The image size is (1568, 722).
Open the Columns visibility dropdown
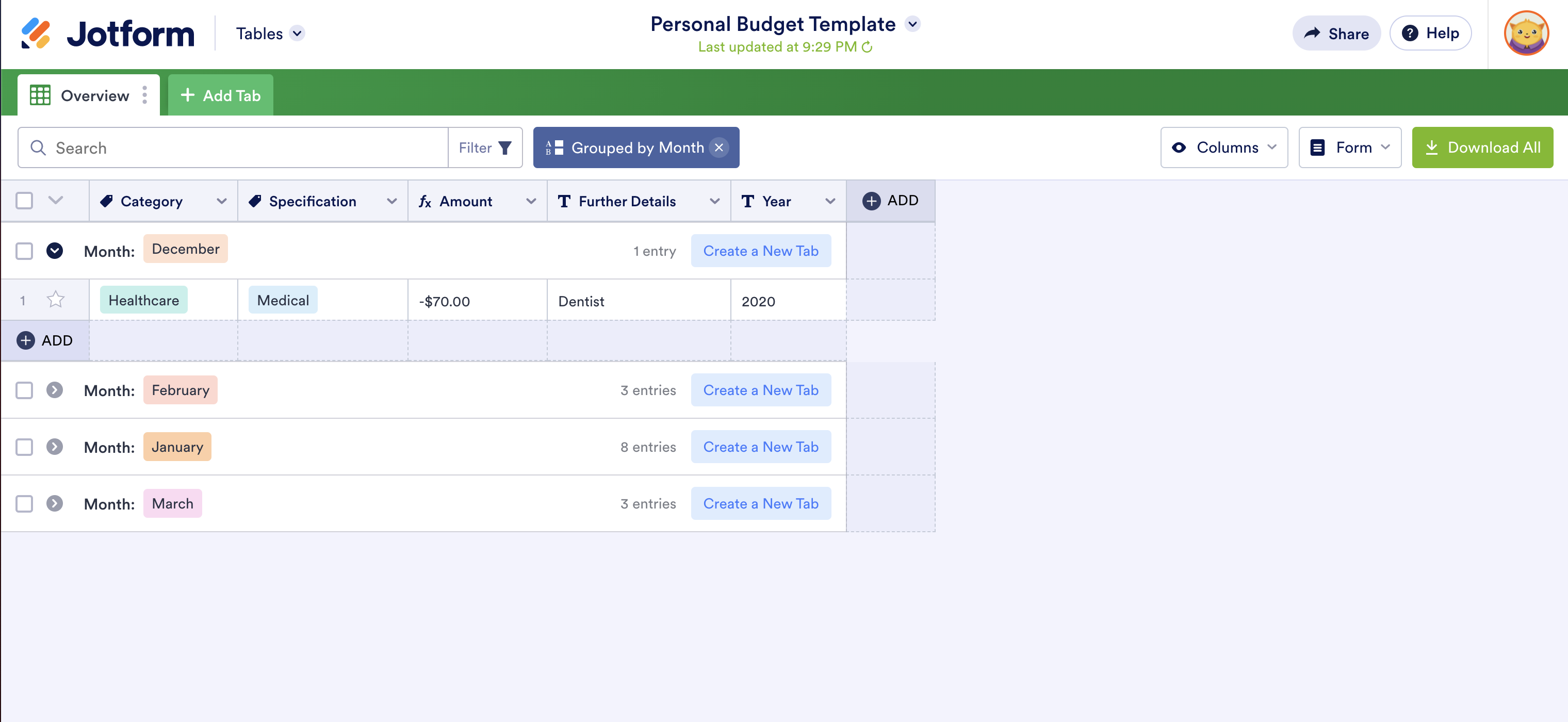coord(1223,147)
